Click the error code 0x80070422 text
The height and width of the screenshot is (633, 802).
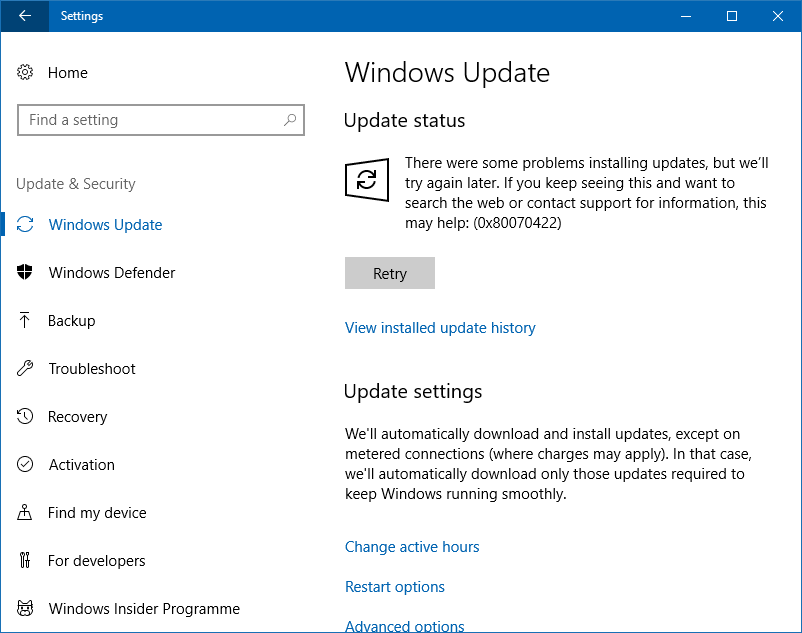(517, 223)
